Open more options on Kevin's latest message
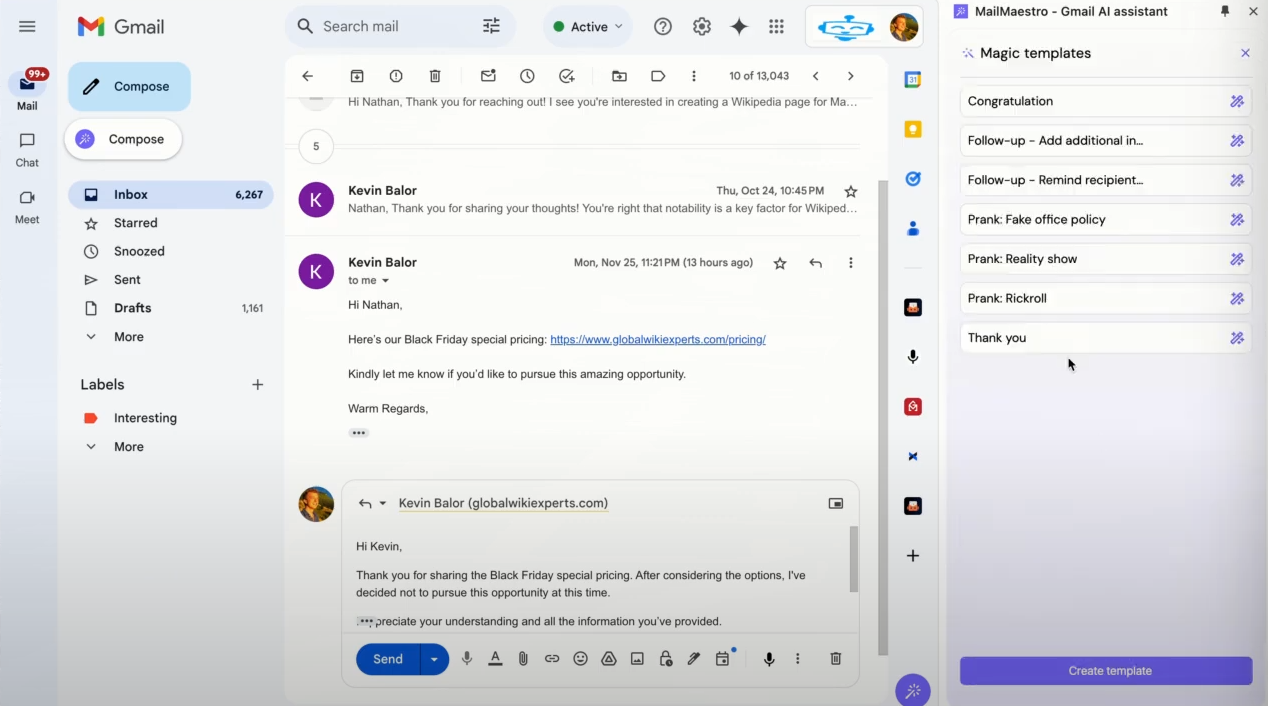 coord(851,263)
